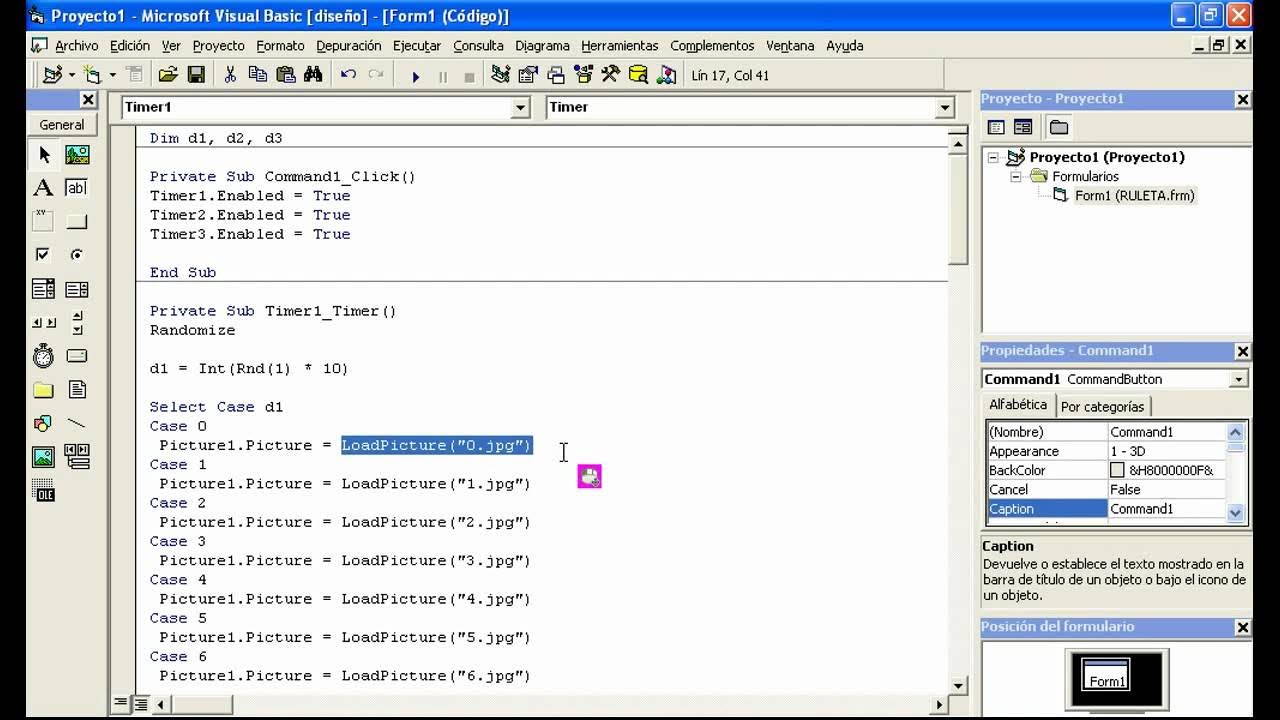1280x720 pixels.
Task: Select the Label control tool
Action: click(43, 188)
